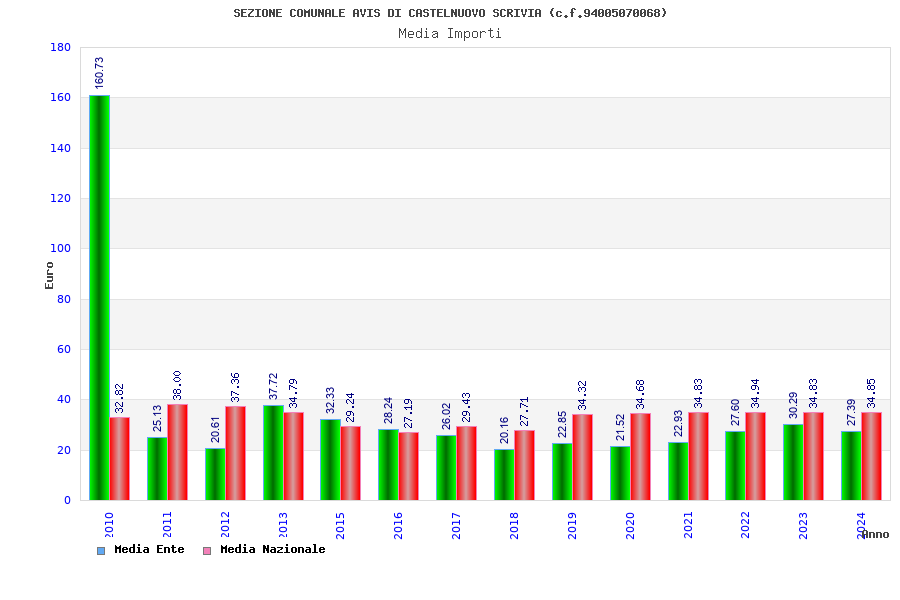
Task: Click the 2013 year axis label
Action: coord(284,525)
